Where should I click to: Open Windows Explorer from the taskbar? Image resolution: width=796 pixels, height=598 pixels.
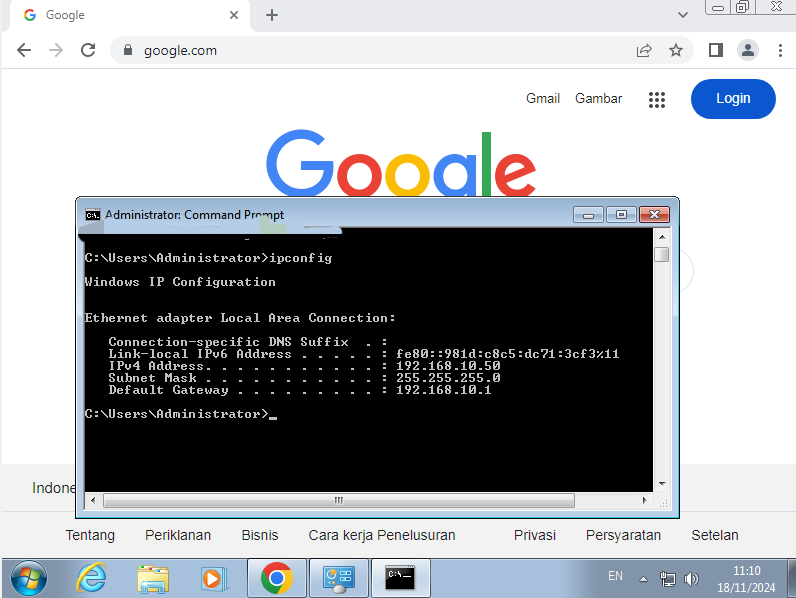tap(153, 579)
